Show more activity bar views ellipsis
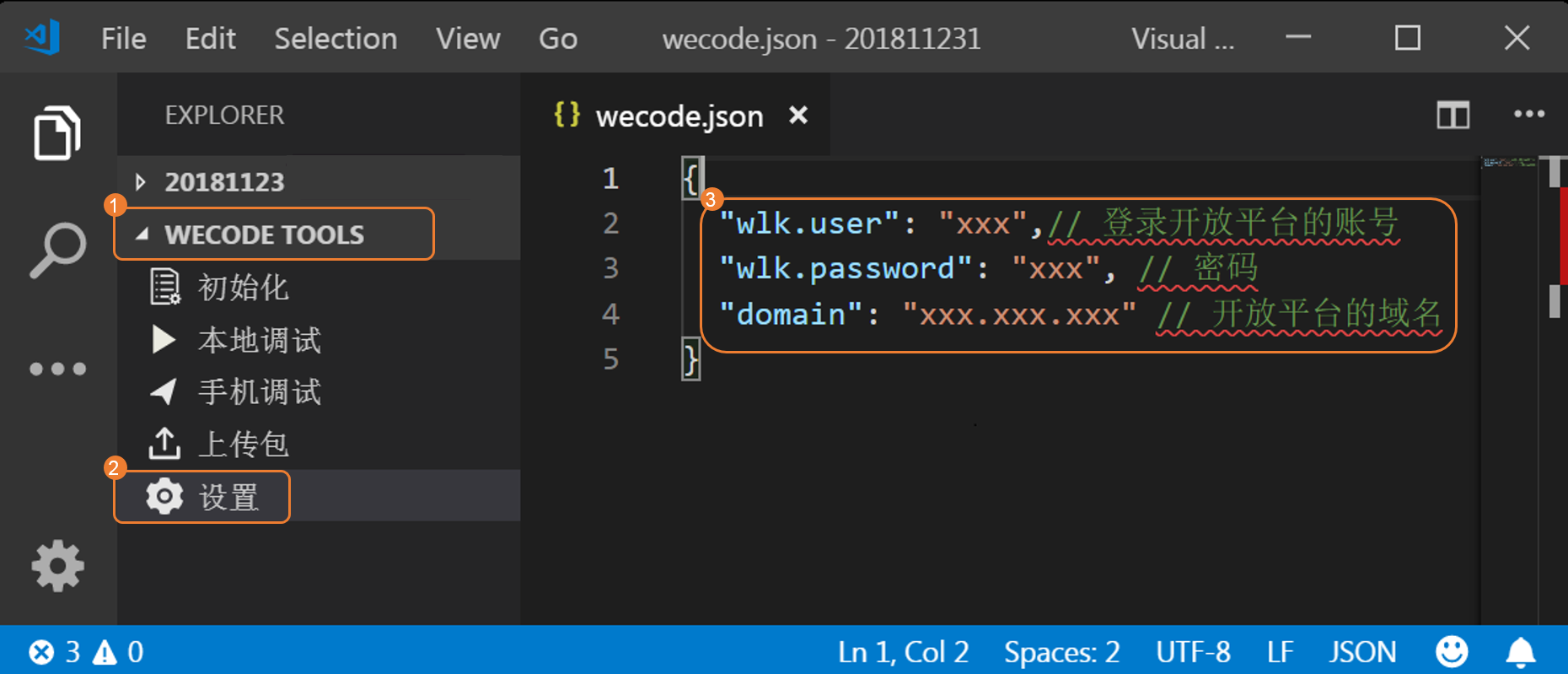1568x674 pixels. tap(57, 369)
